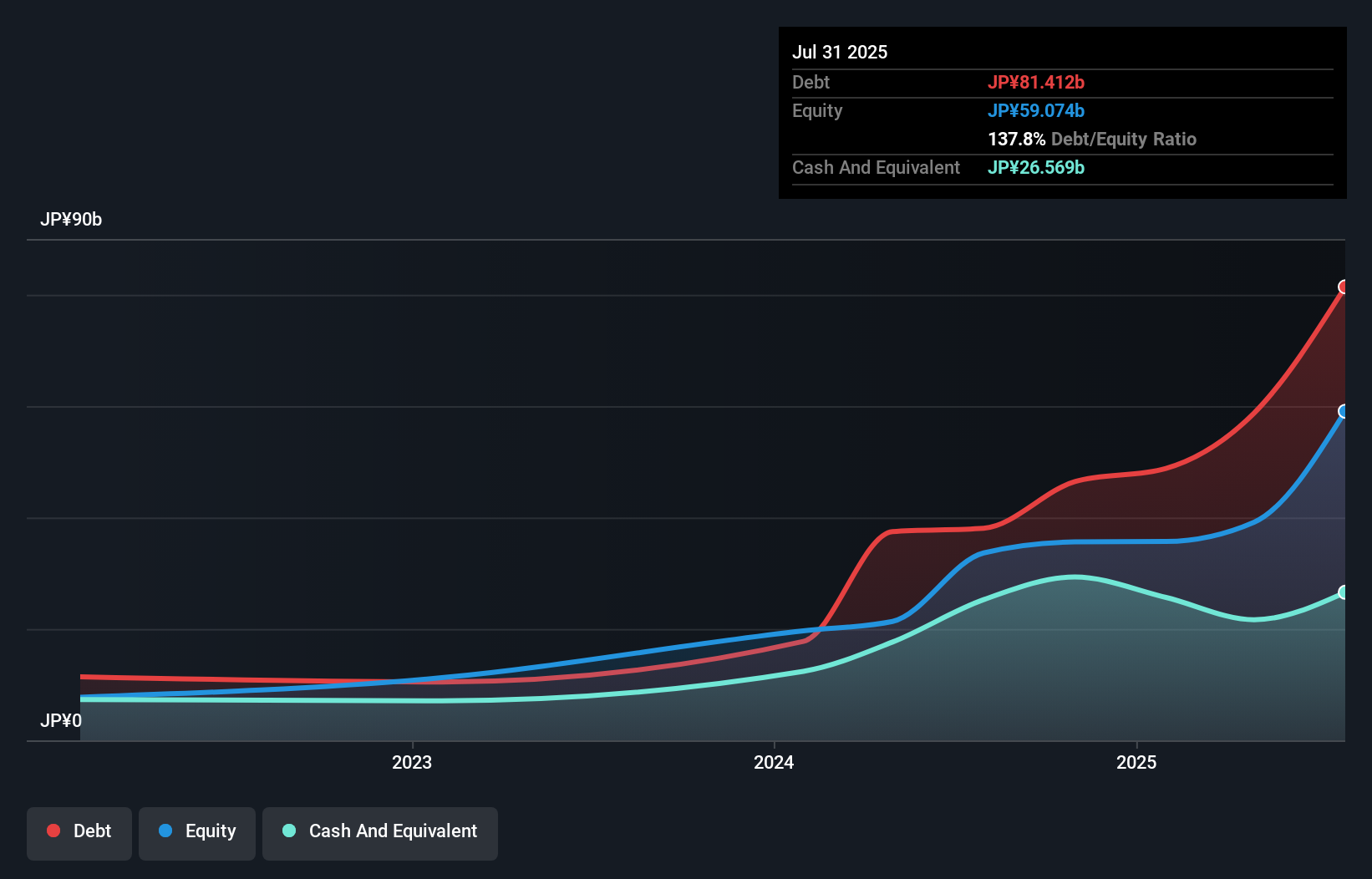Viewport: 1372px width, 879px height.
Task: Click the 137.8% Debt/Equity Ratio text
Action: [1091, 139]
